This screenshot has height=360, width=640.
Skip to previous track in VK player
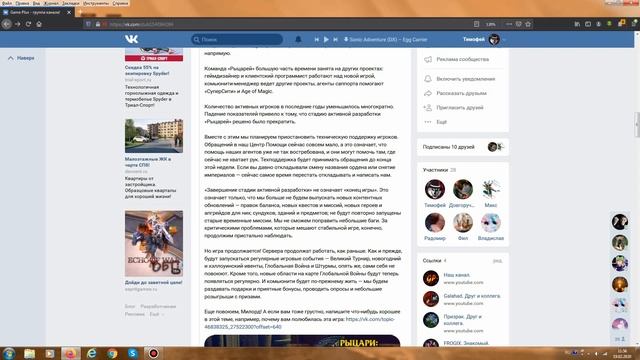316,40
